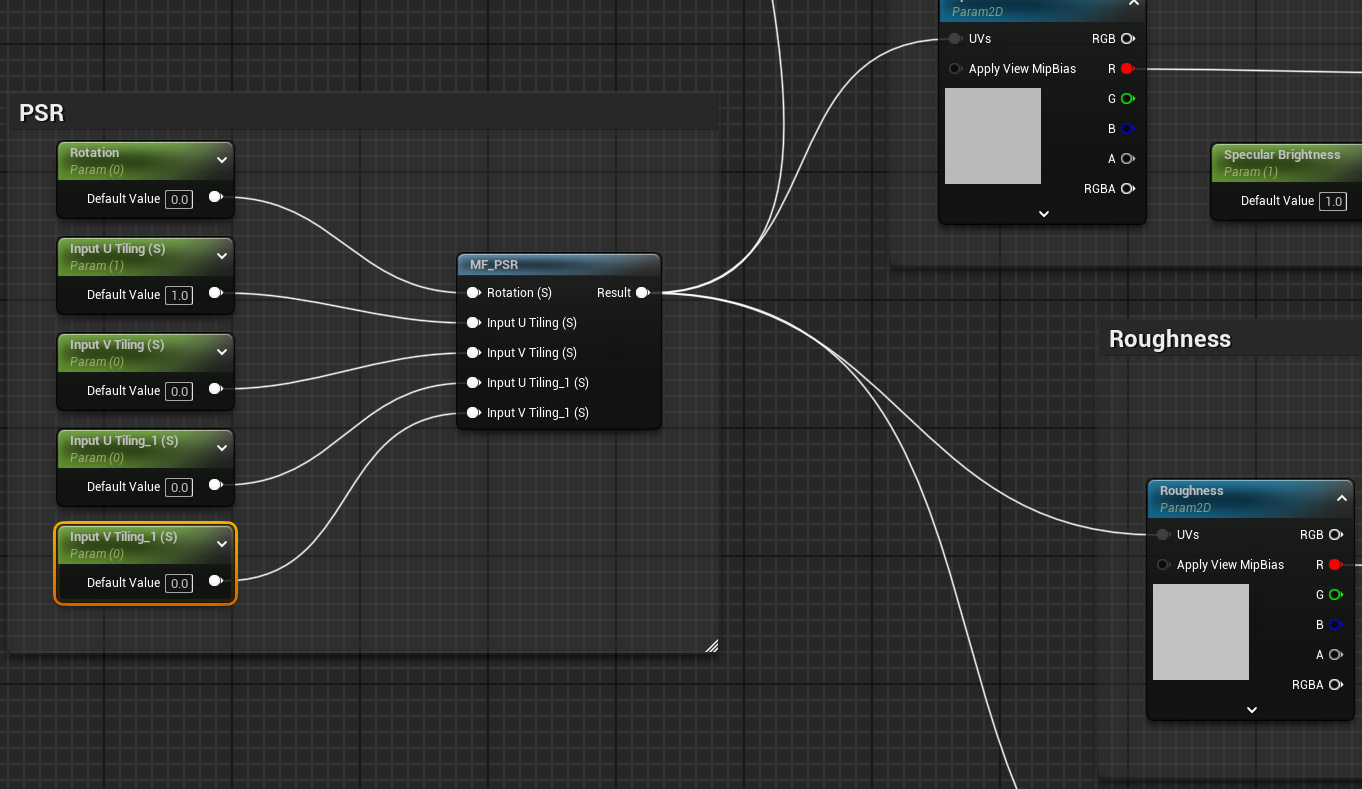Expand the top Param2D node bottom chevron
The height and width of the screenshot is (789, 1362).
[1044, 213]
